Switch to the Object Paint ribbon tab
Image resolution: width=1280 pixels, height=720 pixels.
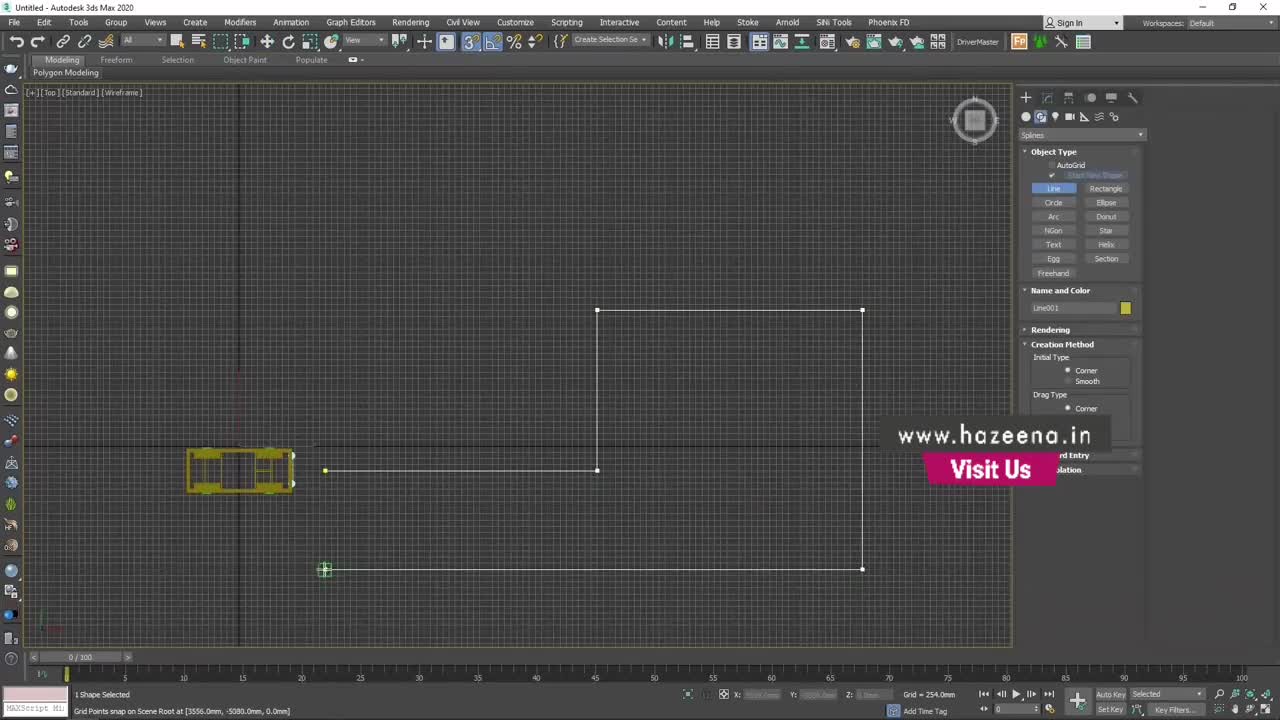point(245,60)
